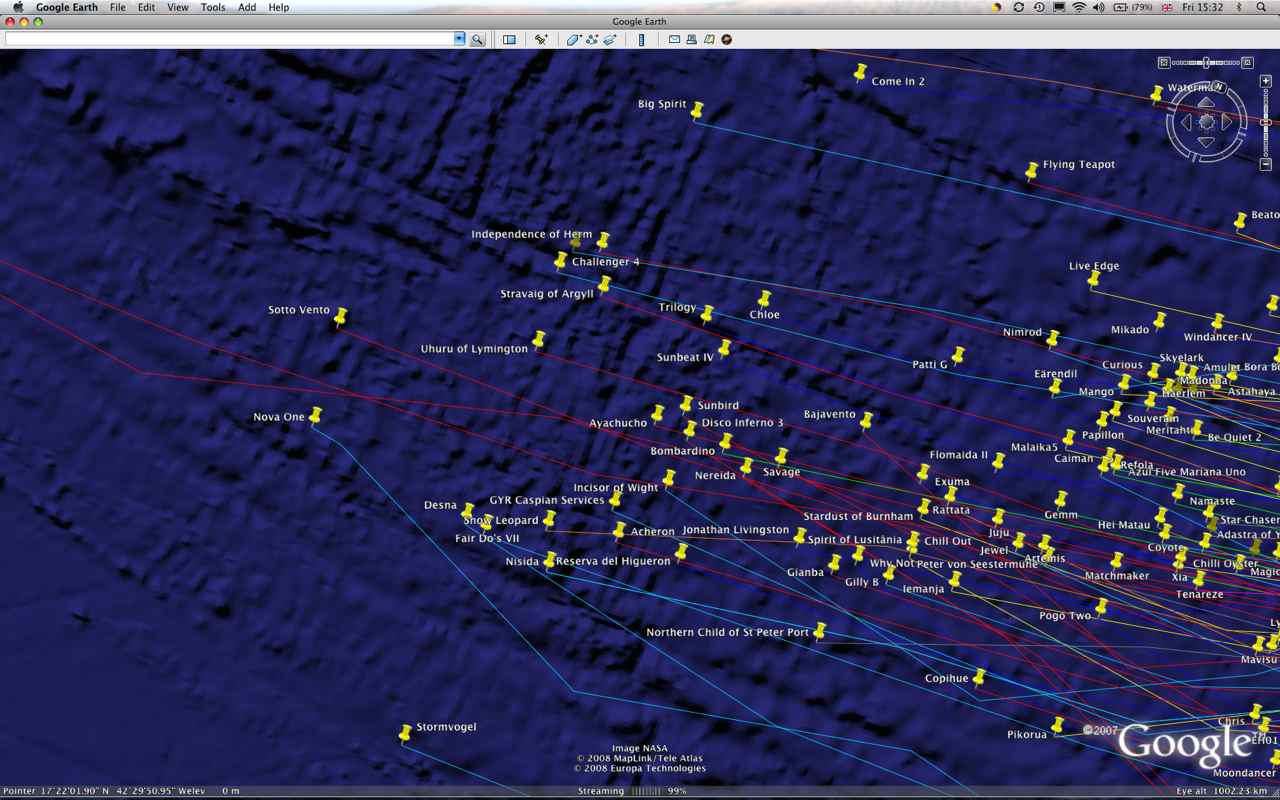
Task: Add an image overlay from toolbar
Action: pyautogui.click(x=609, y=39)
